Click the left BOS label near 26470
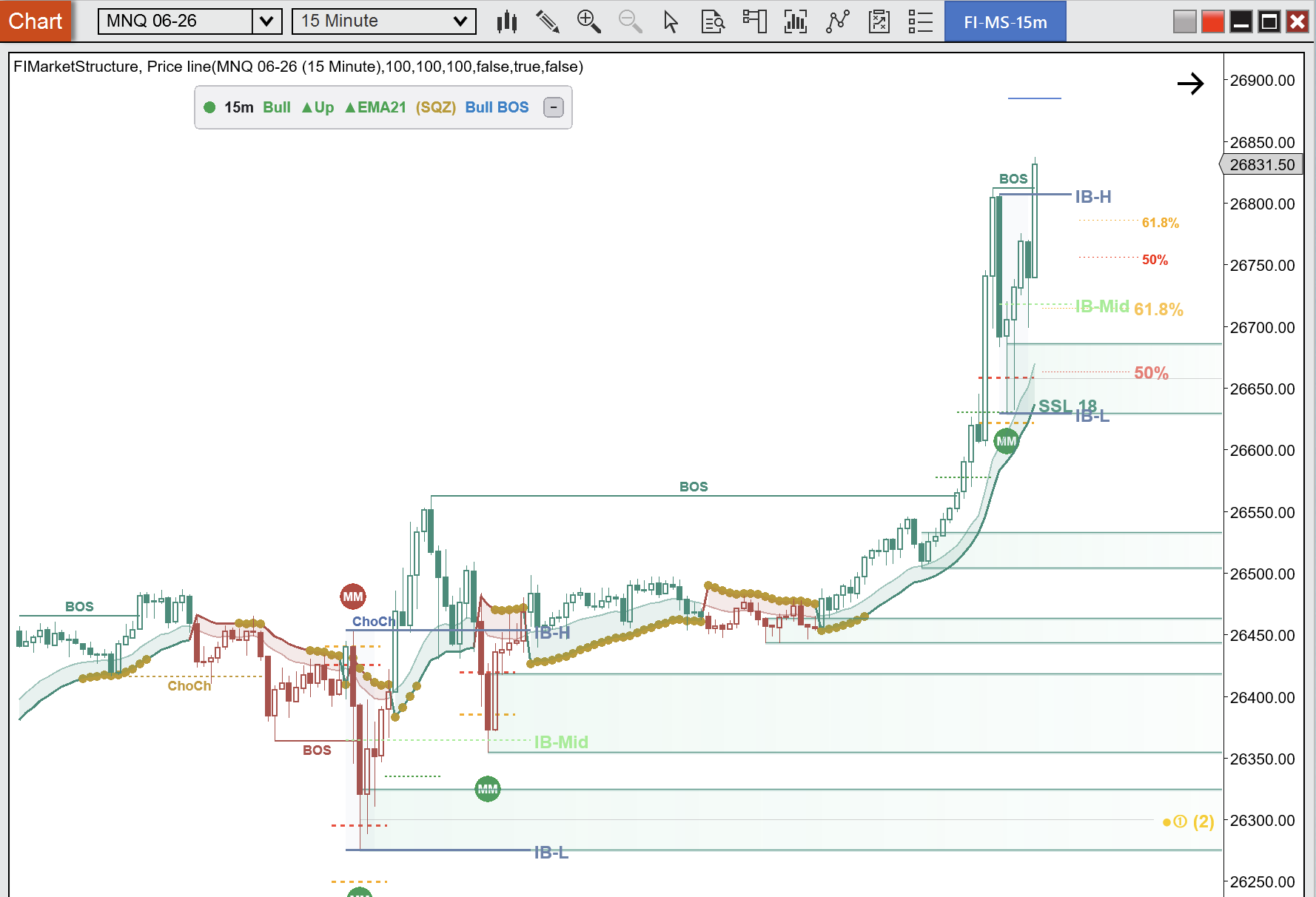Image resolution: width=1316 pixels, height=897 pixels. 79,607
